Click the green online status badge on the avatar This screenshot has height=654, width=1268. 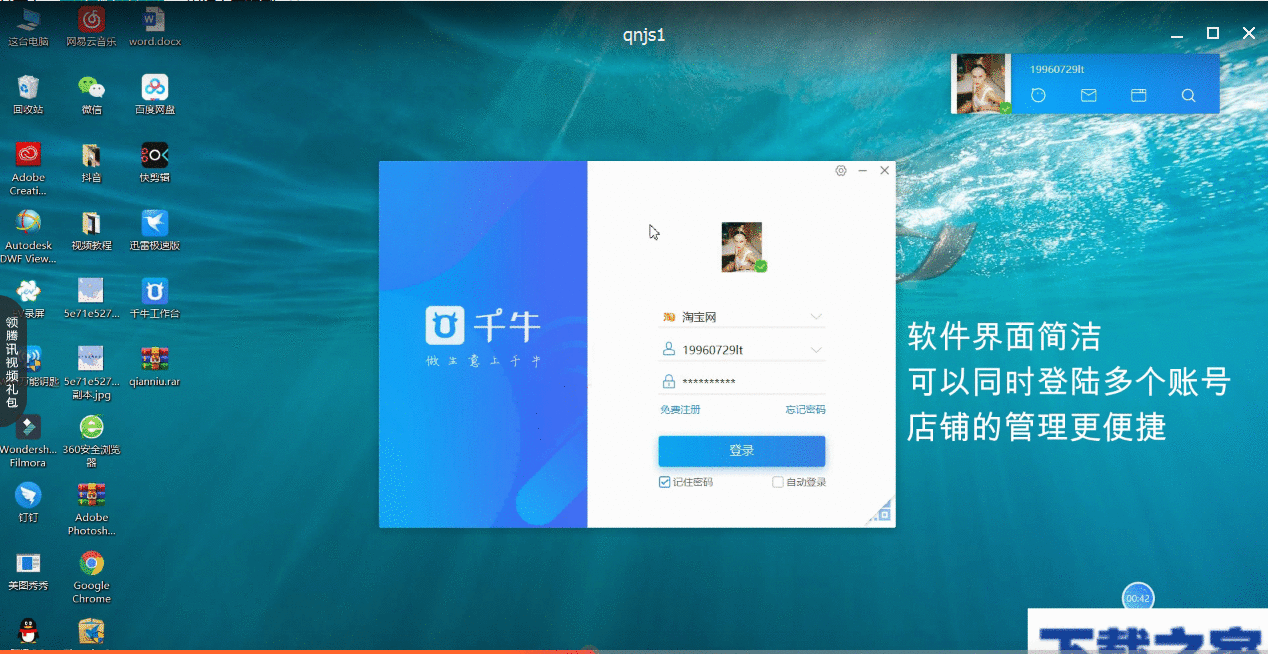tap(760, 263)
